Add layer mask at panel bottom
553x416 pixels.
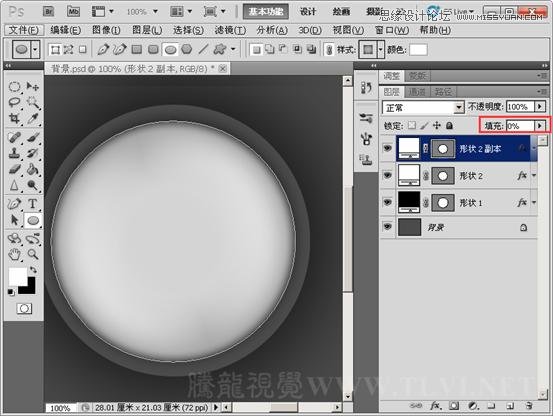454,406
